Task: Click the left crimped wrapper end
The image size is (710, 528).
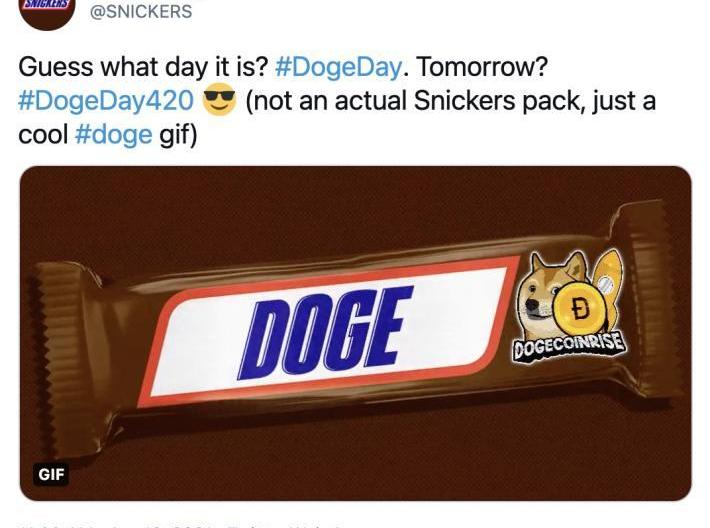Action: click(x=63, y=360)
